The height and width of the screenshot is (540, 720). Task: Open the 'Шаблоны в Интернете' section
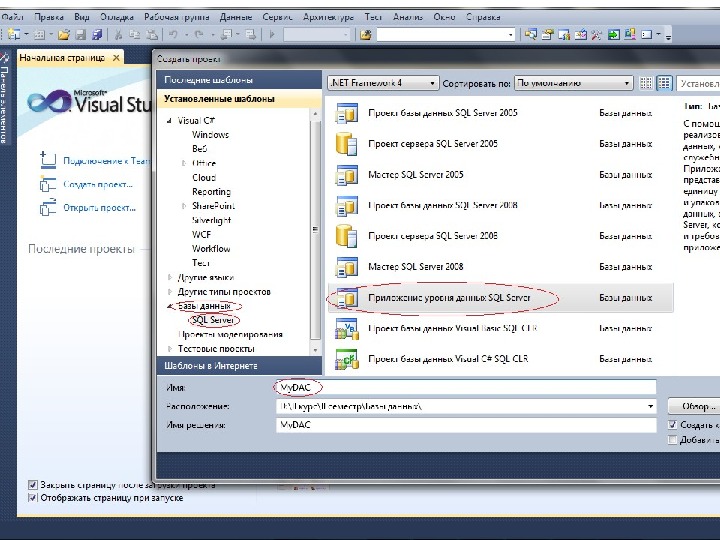coord(239,366)
